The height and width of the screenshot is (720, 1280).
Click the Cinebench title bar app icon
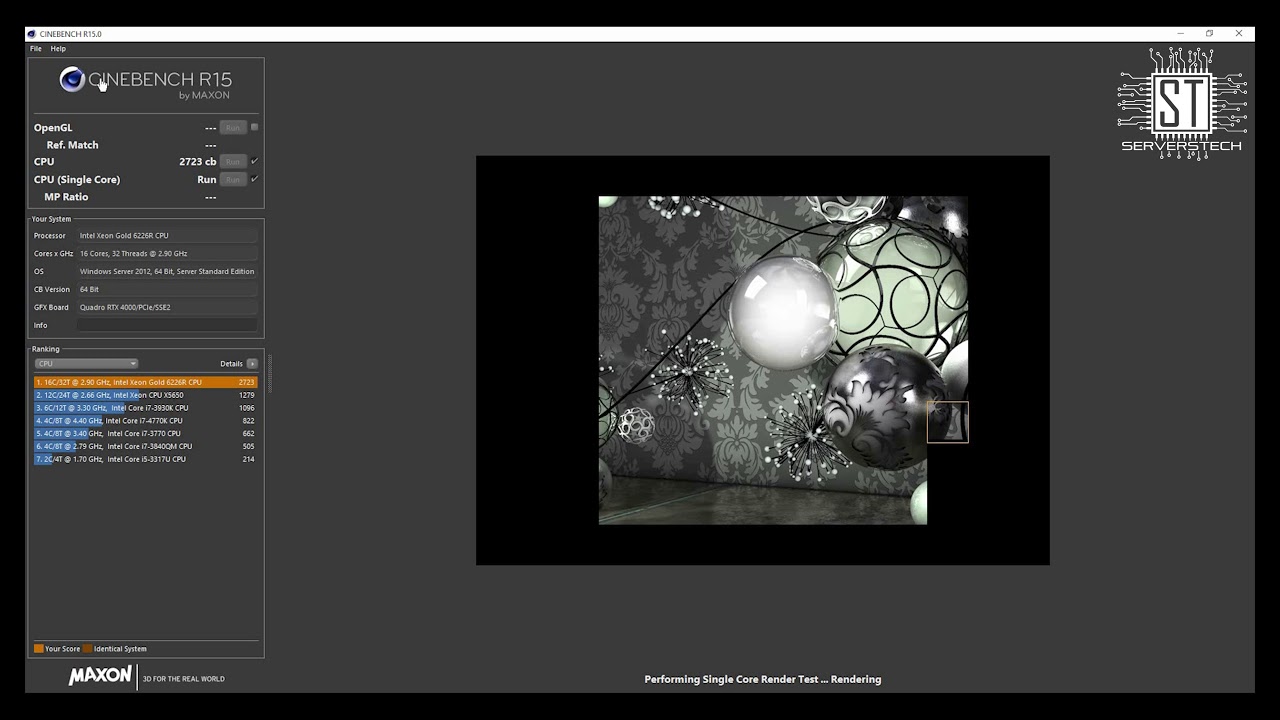click(x=32, y=34)
